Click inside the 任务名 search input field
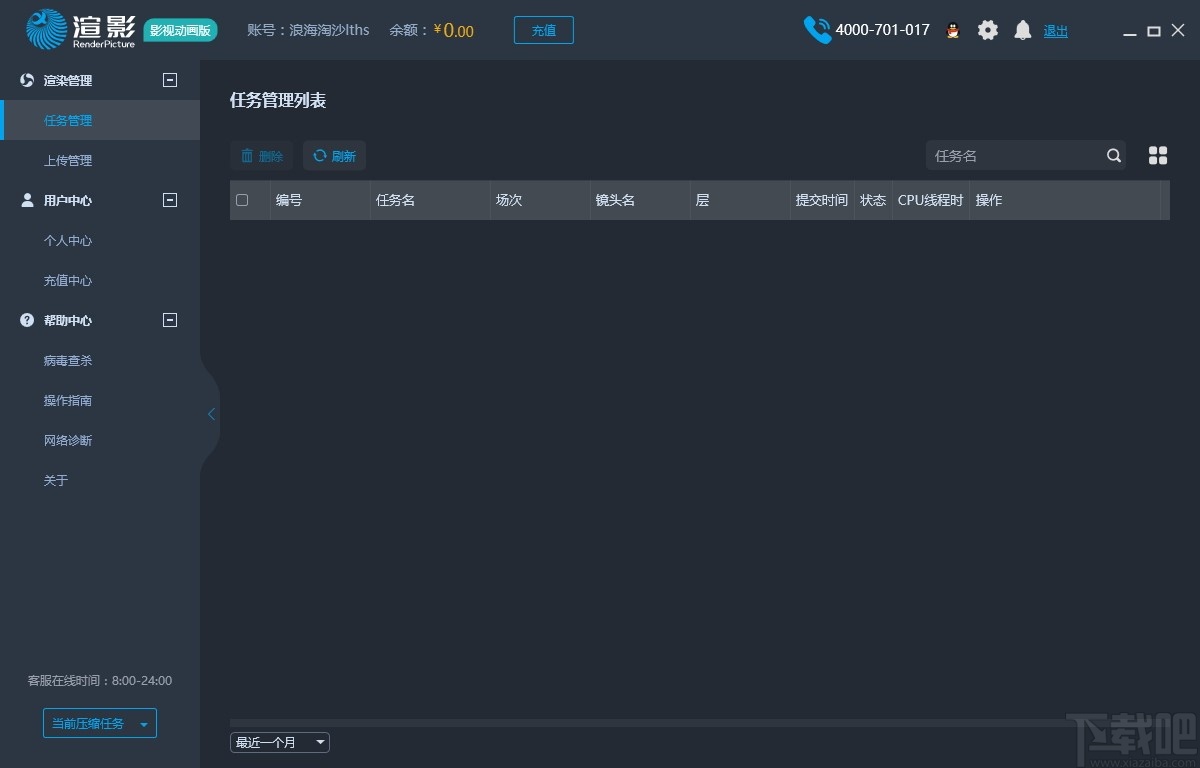Image resolution: width=1200 pixels, height=768 pixels. click(1010, 155)
